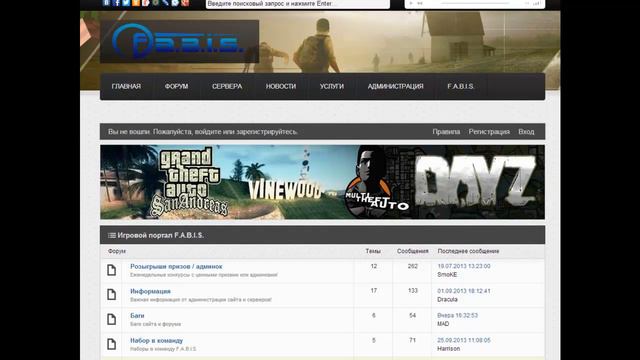Open the orange Odnoklassniki social icon
The width and height of the screenshot is (640, 360).
click(x=136, y=3)
